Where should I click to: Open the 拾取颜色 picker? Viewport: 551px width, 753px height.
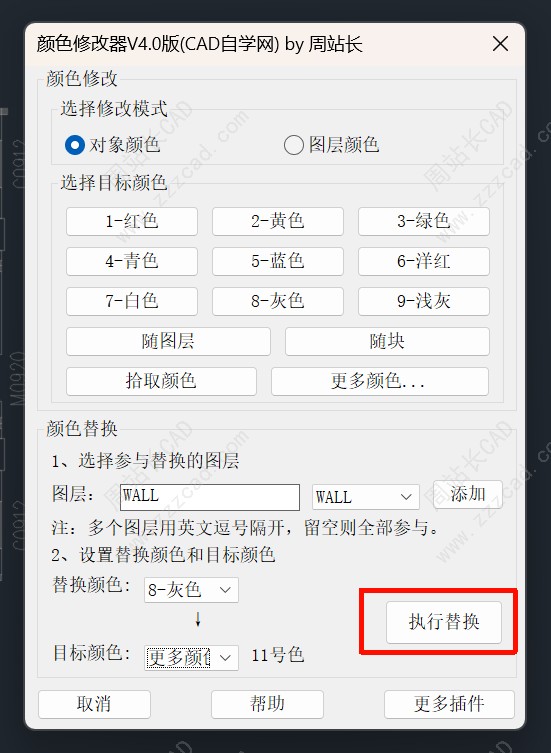coord(161,381)
